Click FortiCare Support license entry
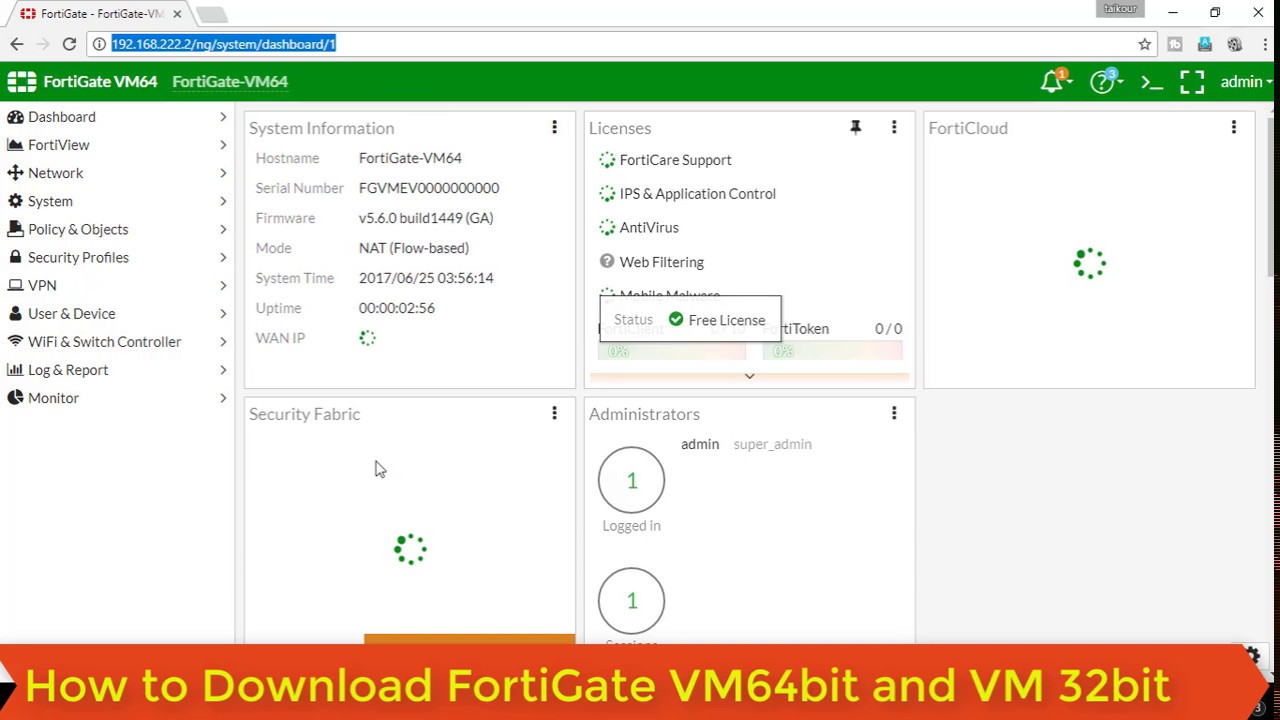The image size is (1280, 720). pyautogui.click(x=665, y=160)
